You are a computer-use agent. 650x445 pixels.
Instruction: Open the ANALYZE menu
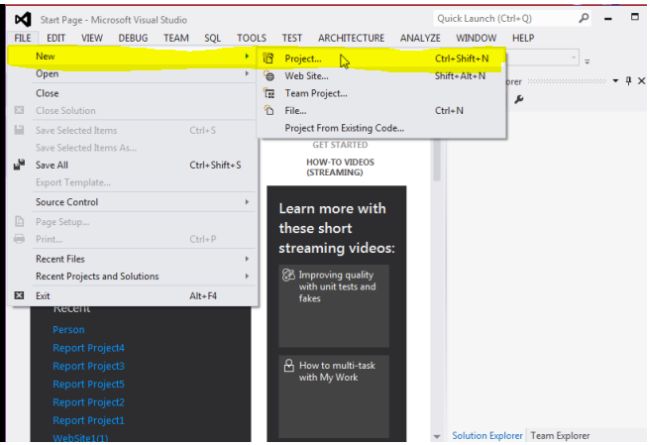point(420,38)
